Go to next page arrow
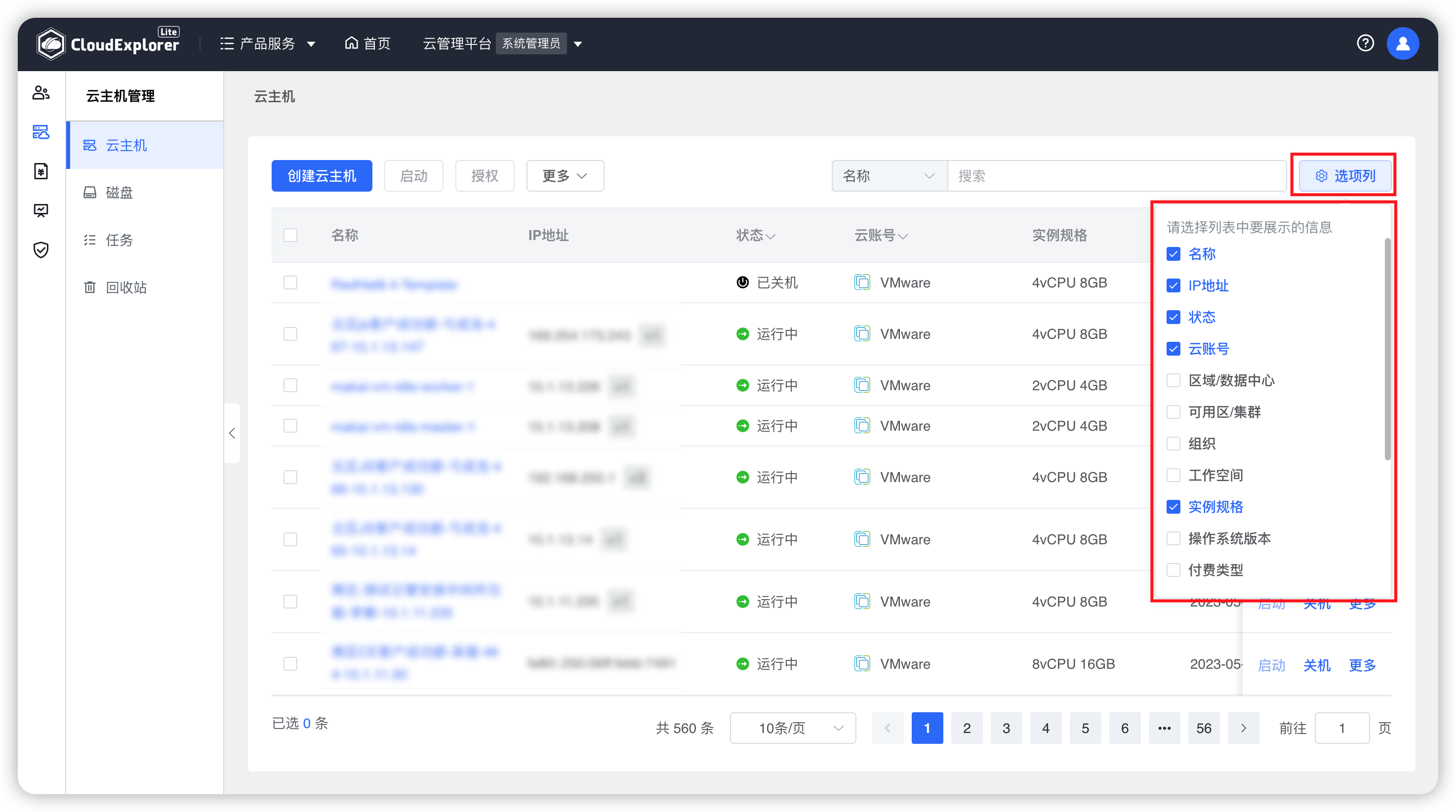1456x812 pixels. tap(1244, 728)
